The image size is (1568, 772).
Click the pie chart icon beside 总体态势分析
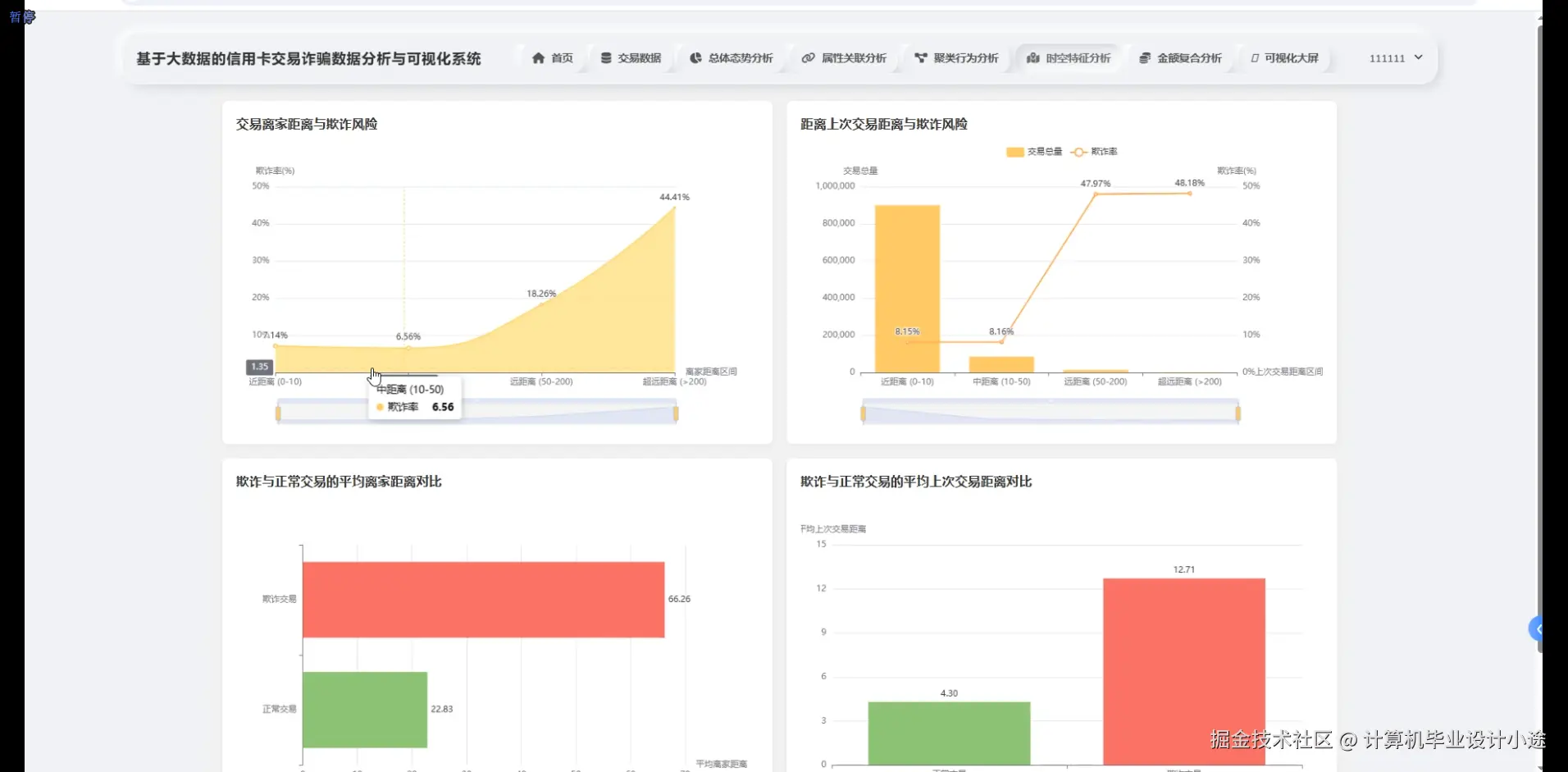click(695, 58)
